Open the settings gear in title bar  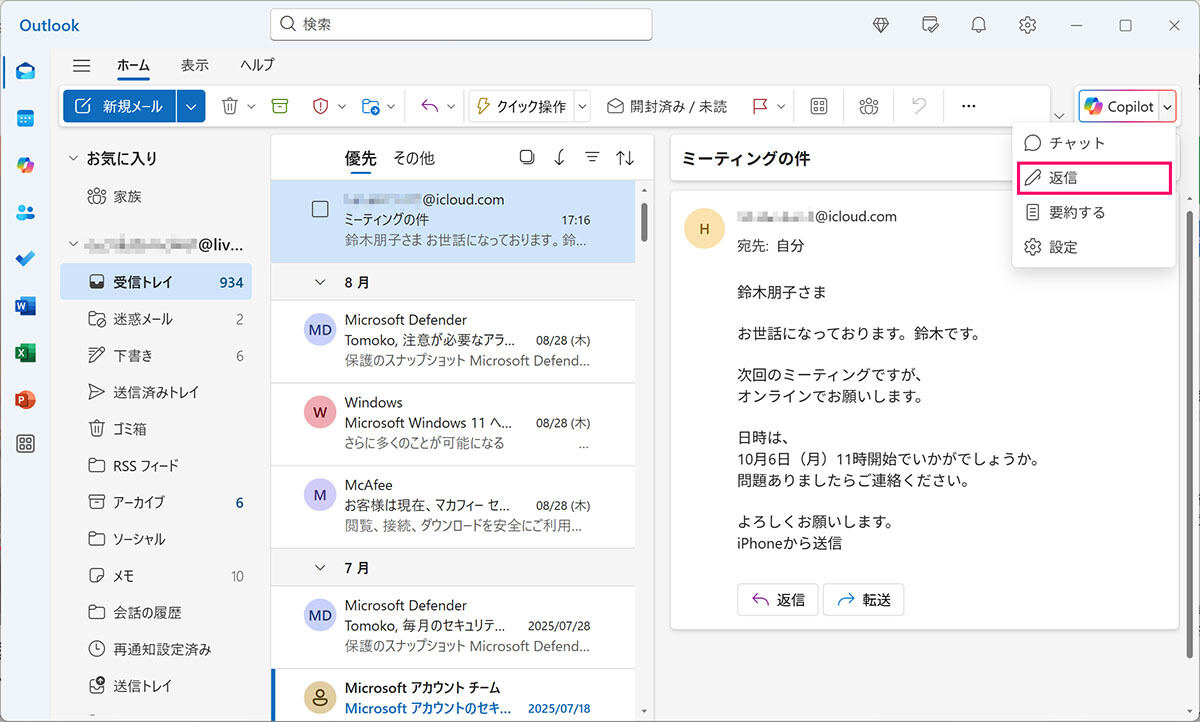(1027, 25)
